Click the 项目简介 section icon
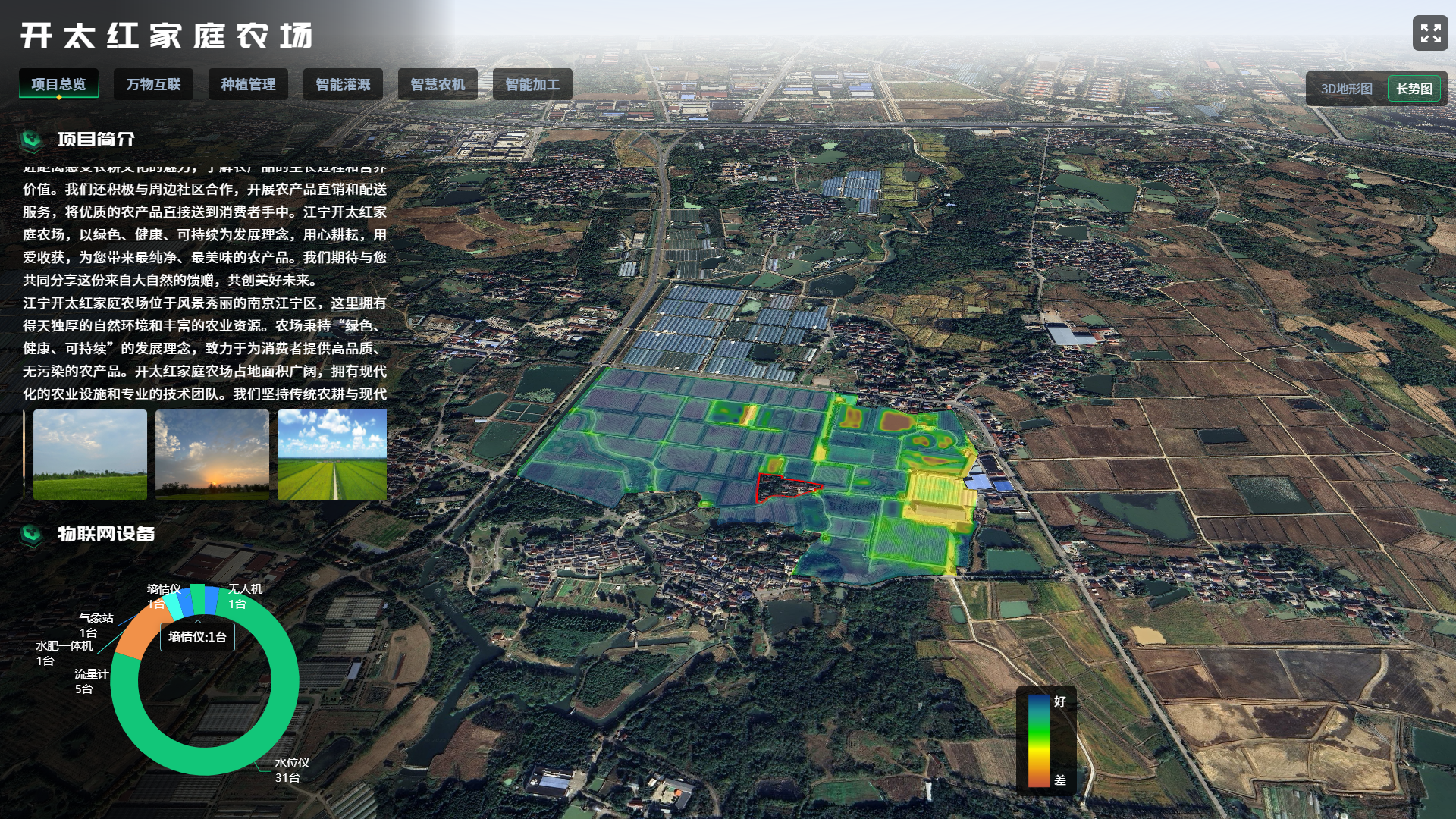Image resolution: width=1456 pixels, height=819 pixels. tap(31, 140)
